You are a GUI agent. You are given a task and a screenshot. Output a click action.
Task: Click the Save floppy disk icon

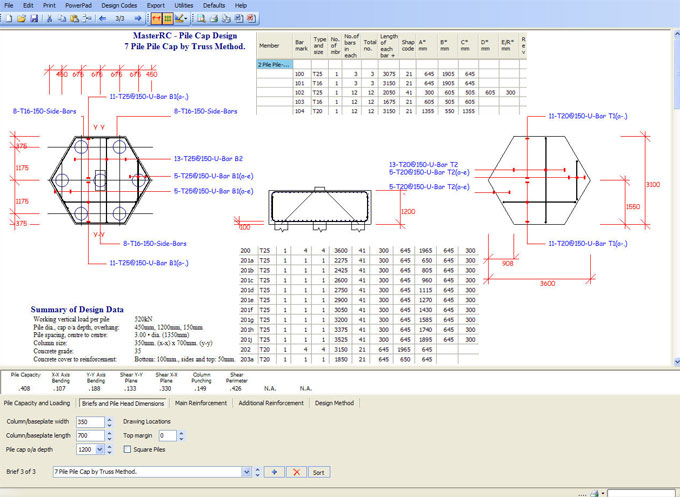pyautogui.click(x=34, y=19)
